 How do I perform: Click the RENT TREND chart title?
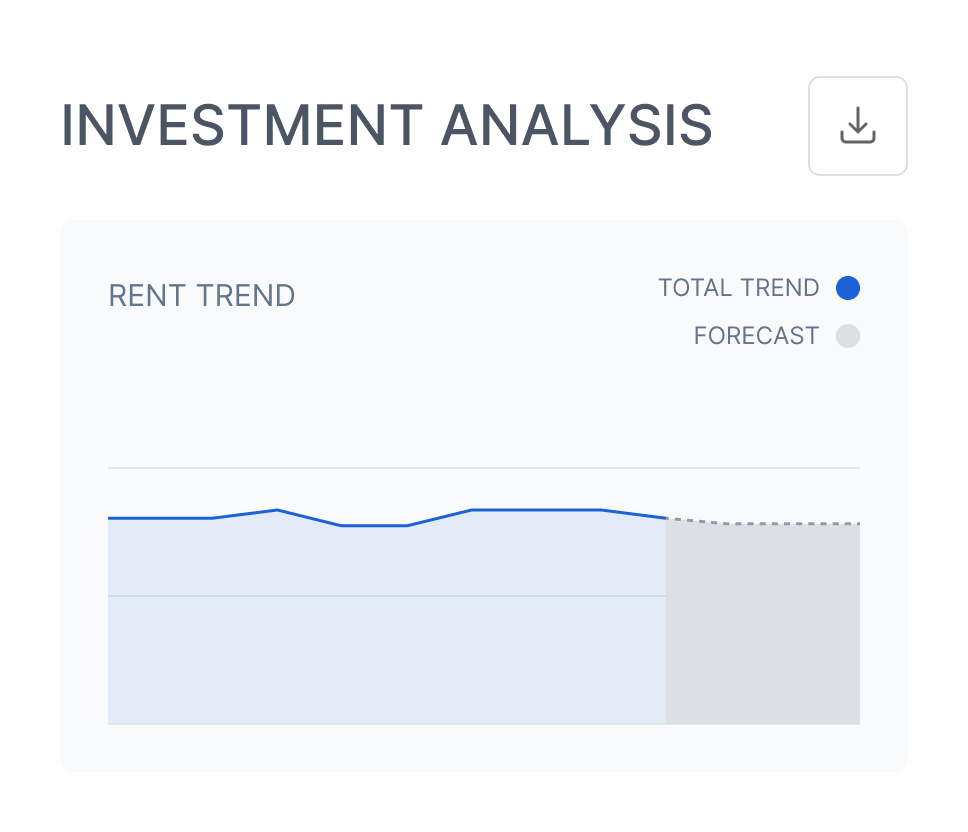pos(201,296)
